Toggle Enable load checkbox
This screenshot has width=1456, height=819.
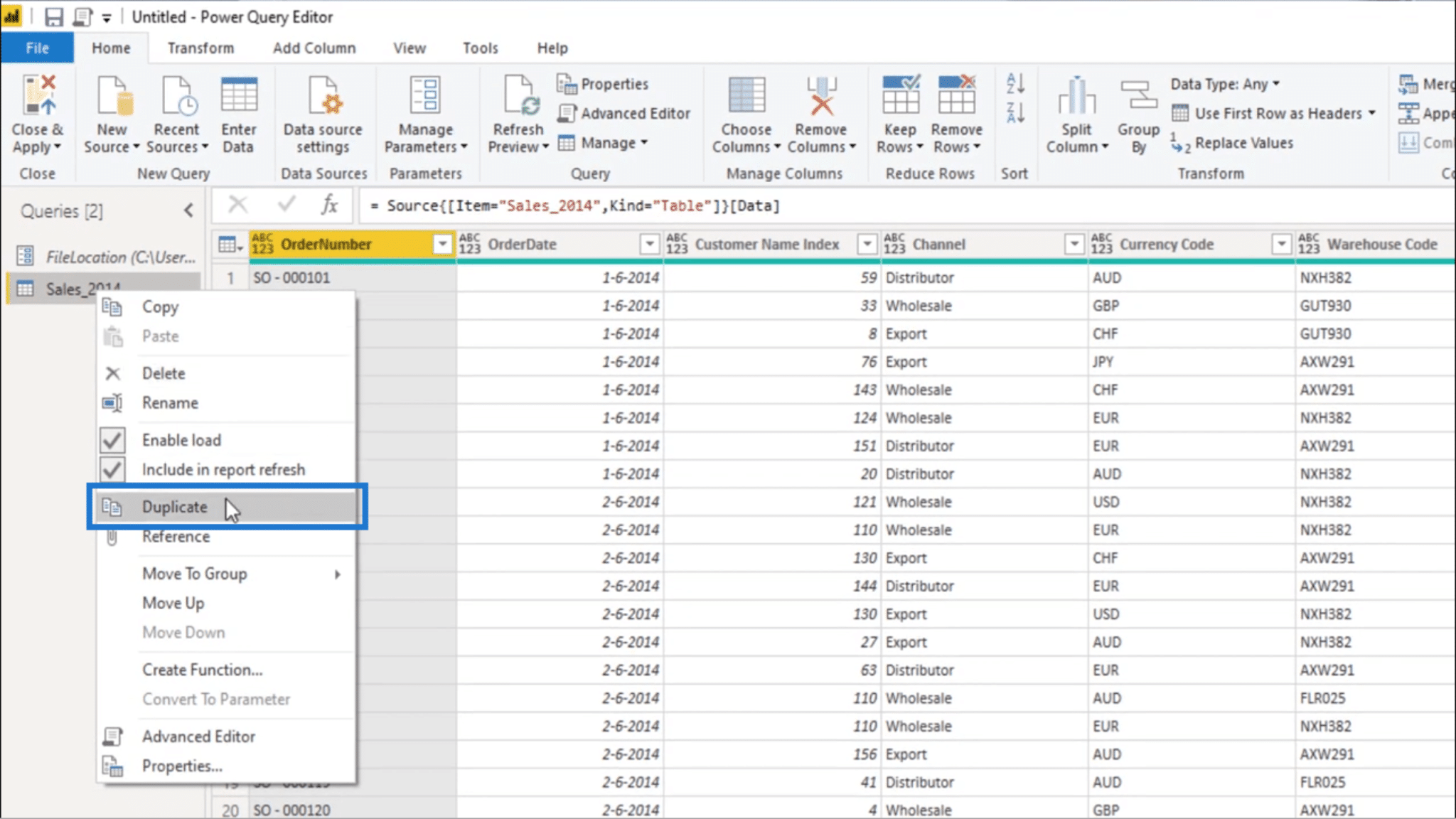112,438
